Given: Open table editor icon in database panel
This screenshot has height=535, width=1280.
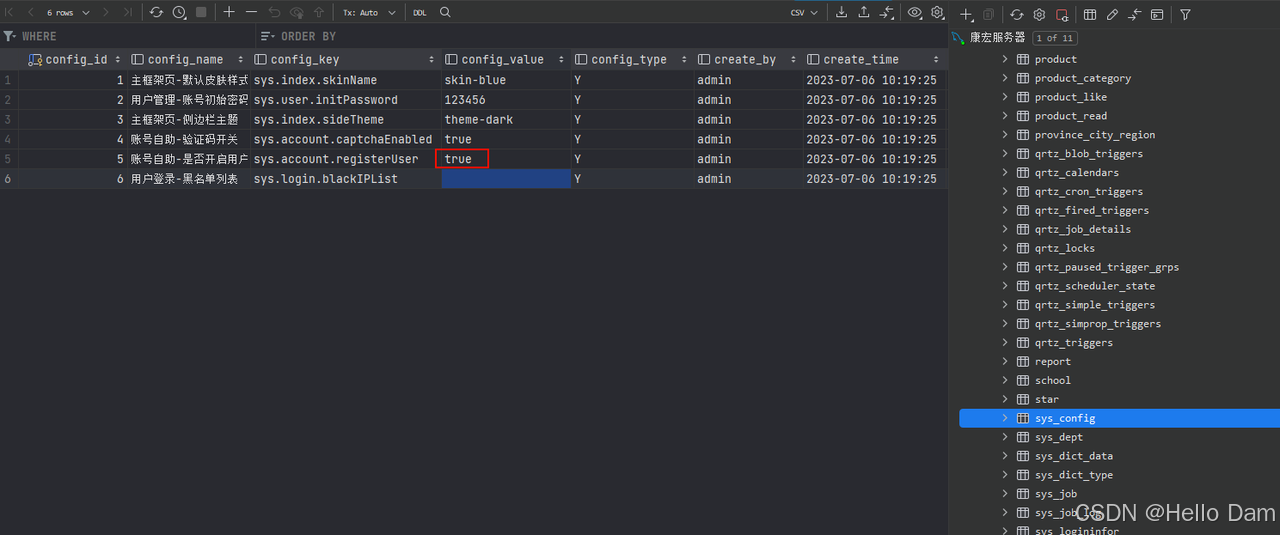Looking at the screenshot, I should click(1090, 14).
